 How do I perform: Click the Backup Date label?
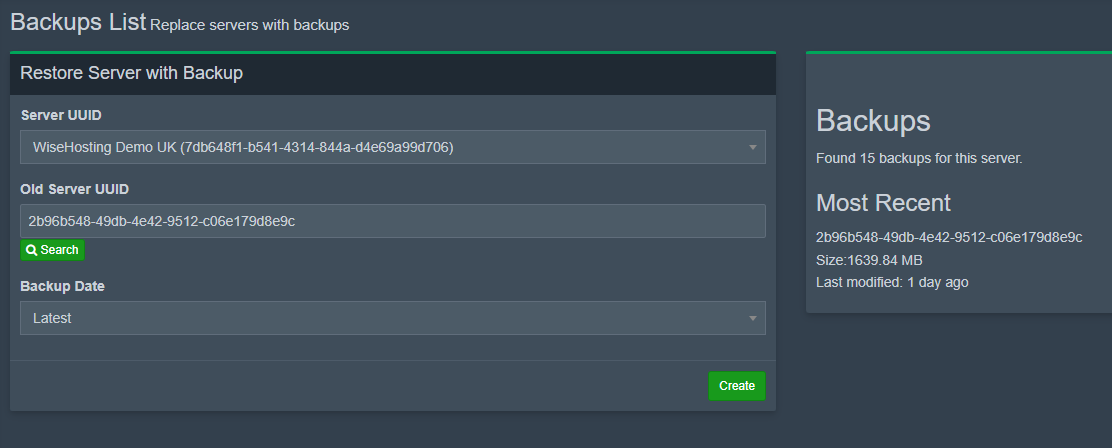pos(62,286)
